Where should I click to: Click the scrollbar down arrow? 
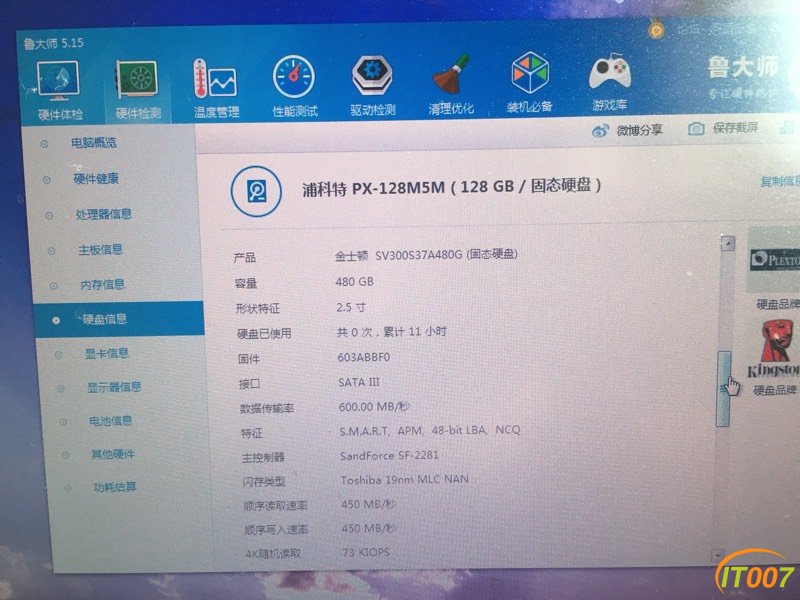(718, 555)
